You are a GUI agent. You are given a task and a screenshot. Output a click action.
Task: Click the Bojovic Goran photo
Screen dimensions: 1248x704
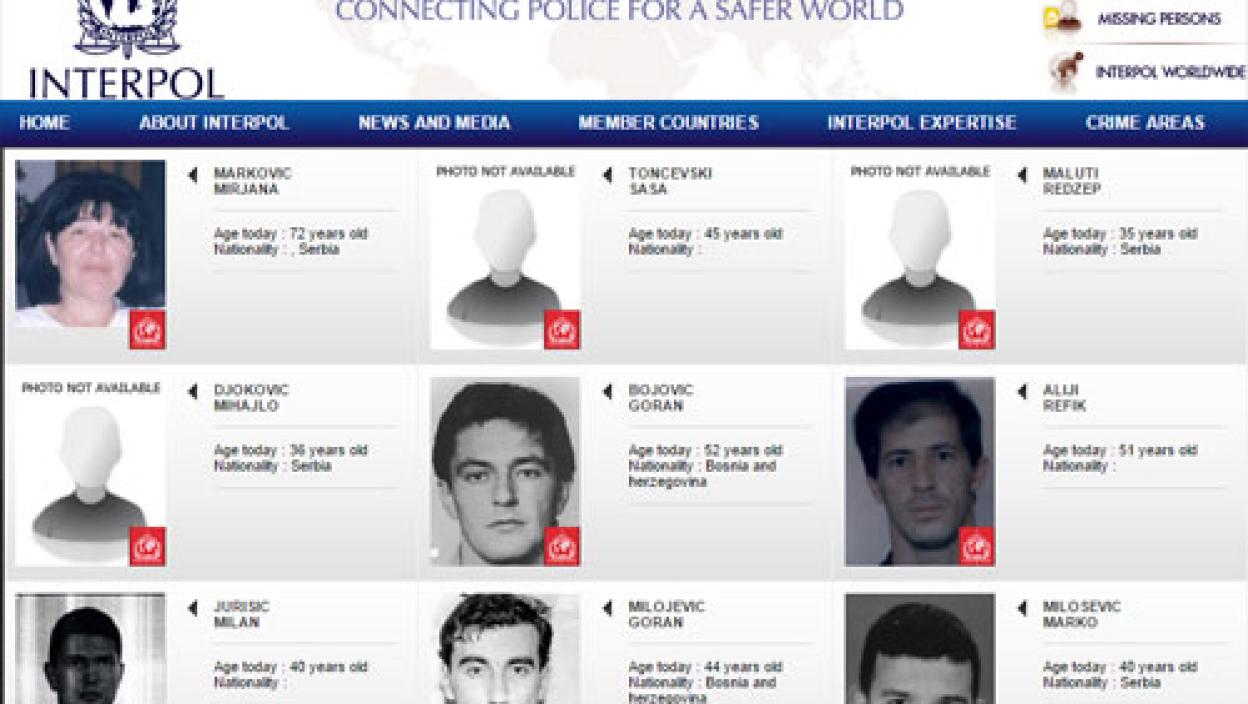click(x=505, y=472)
